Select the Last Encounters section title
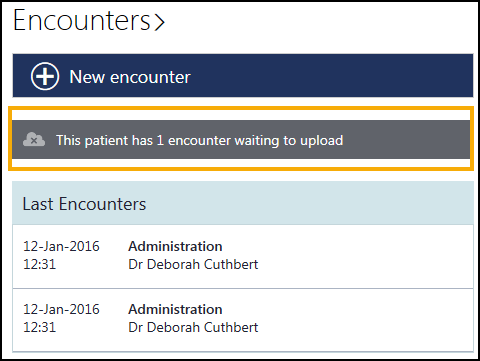 click(x=84, y=204)
